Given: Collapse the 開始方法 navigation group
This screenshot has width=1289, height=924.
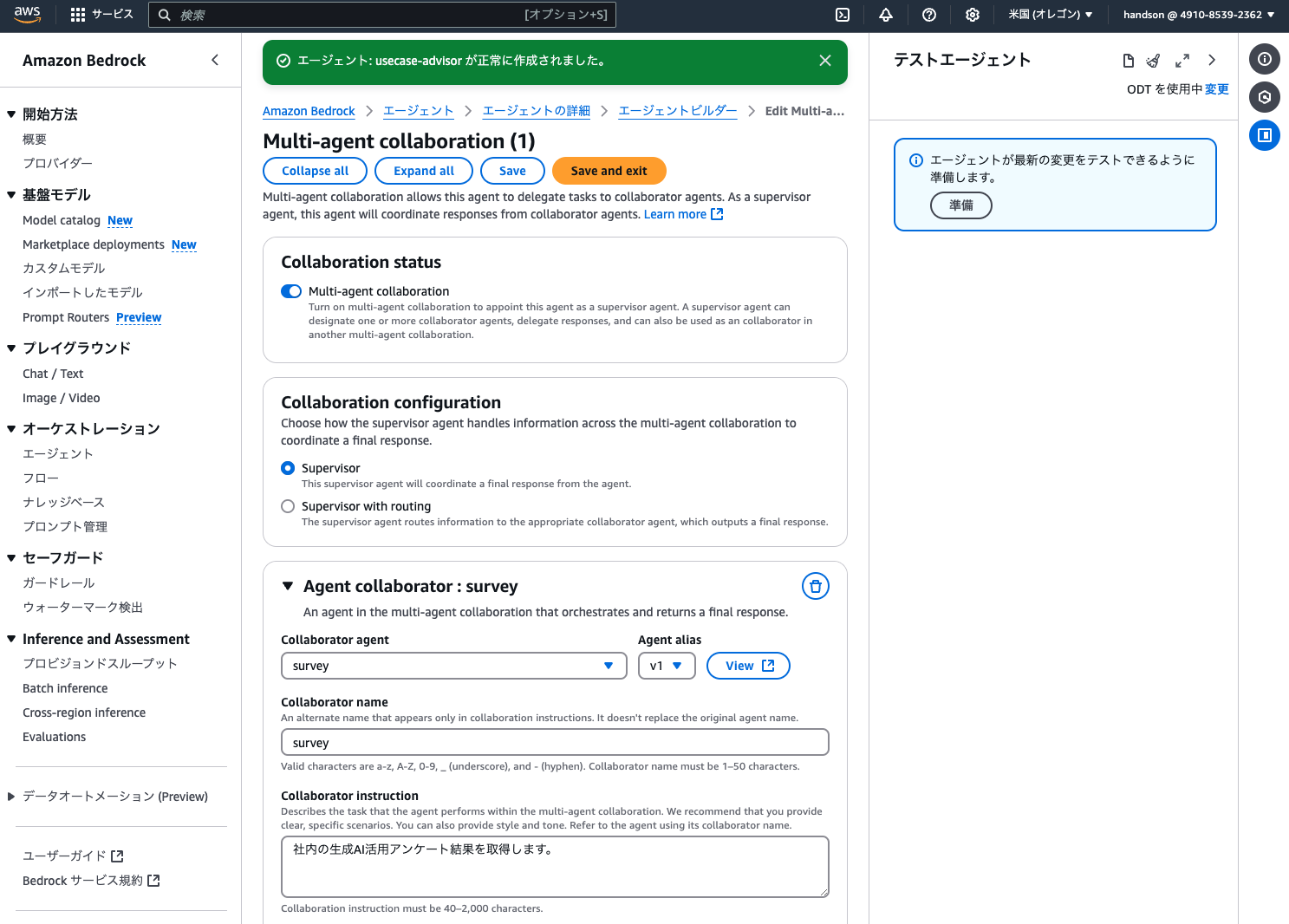Looking at the screenshot, I should coord(11,114).
